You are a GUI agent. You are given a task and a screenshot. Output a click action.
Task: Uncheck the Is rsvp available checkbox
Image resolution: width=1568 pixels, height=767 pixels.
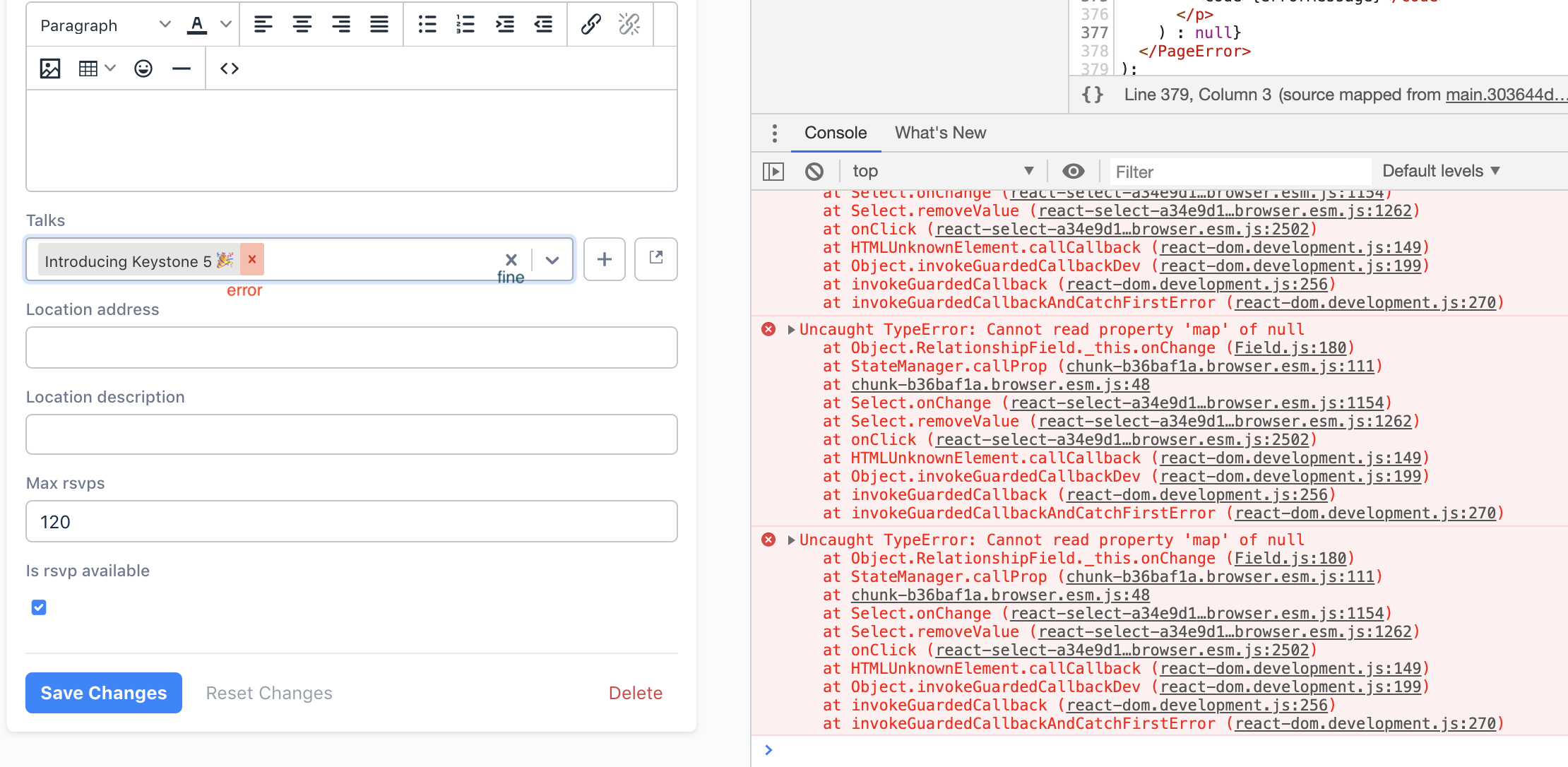tap(39, 607)
